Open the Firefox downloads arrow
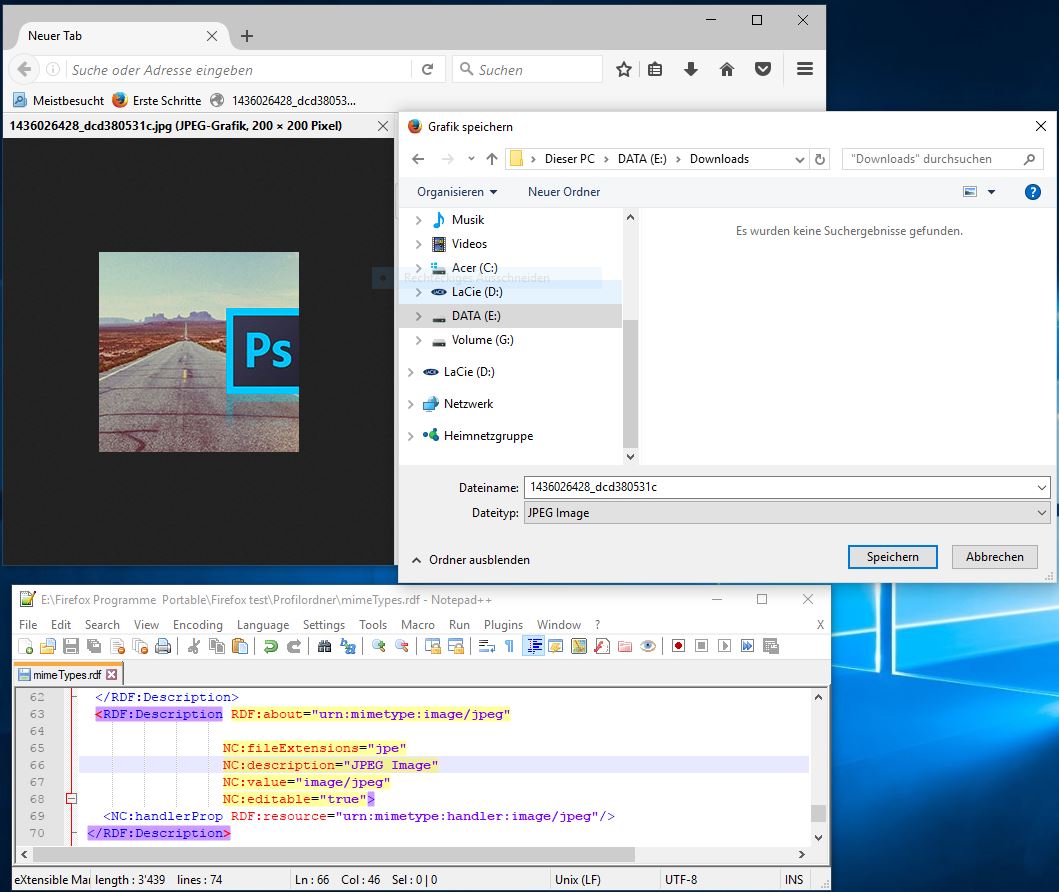1059x892 pixels. [690, 69]
